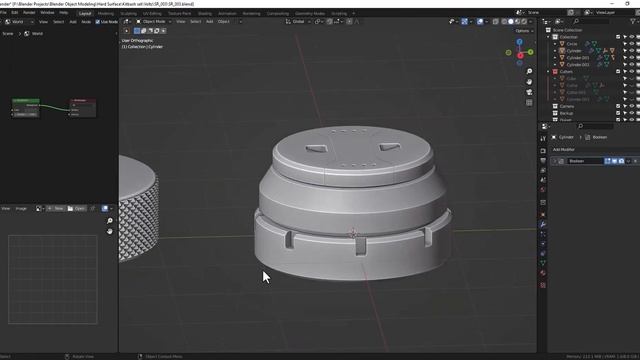This screenshot has height=360, width=640.
Task: Click the outliner filter funnel icon
Action: click(x=634, y=21)
